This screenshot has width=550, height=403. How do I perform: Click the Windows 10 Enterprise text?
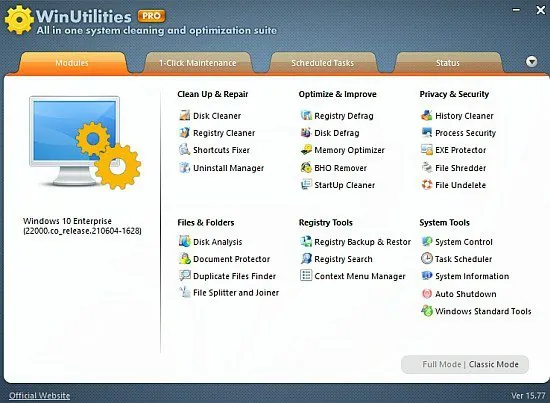pyautogui.click(x=67, y=221)
